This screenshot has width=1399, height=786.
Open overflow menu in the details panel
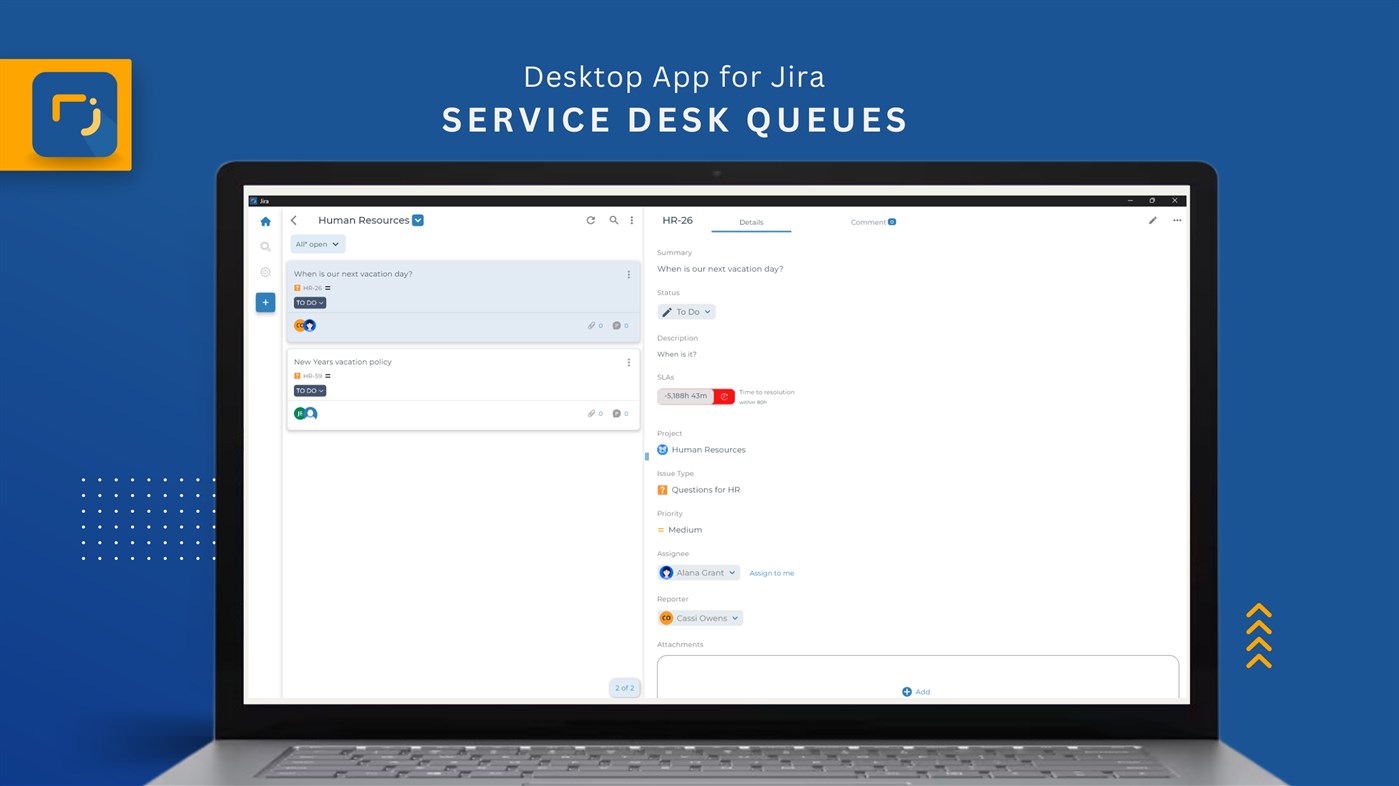coord(1176,219)
